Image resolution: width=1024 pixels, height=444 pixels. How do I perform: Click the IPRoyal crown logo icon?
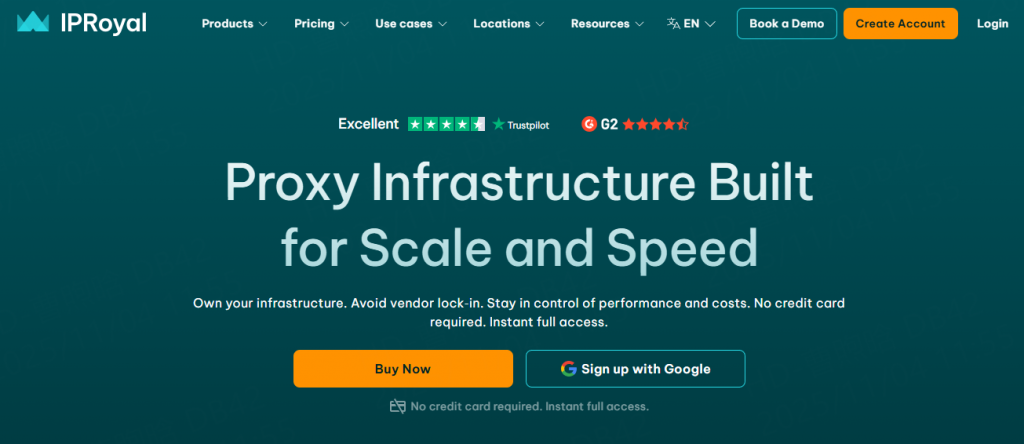(x=33, y=22)
